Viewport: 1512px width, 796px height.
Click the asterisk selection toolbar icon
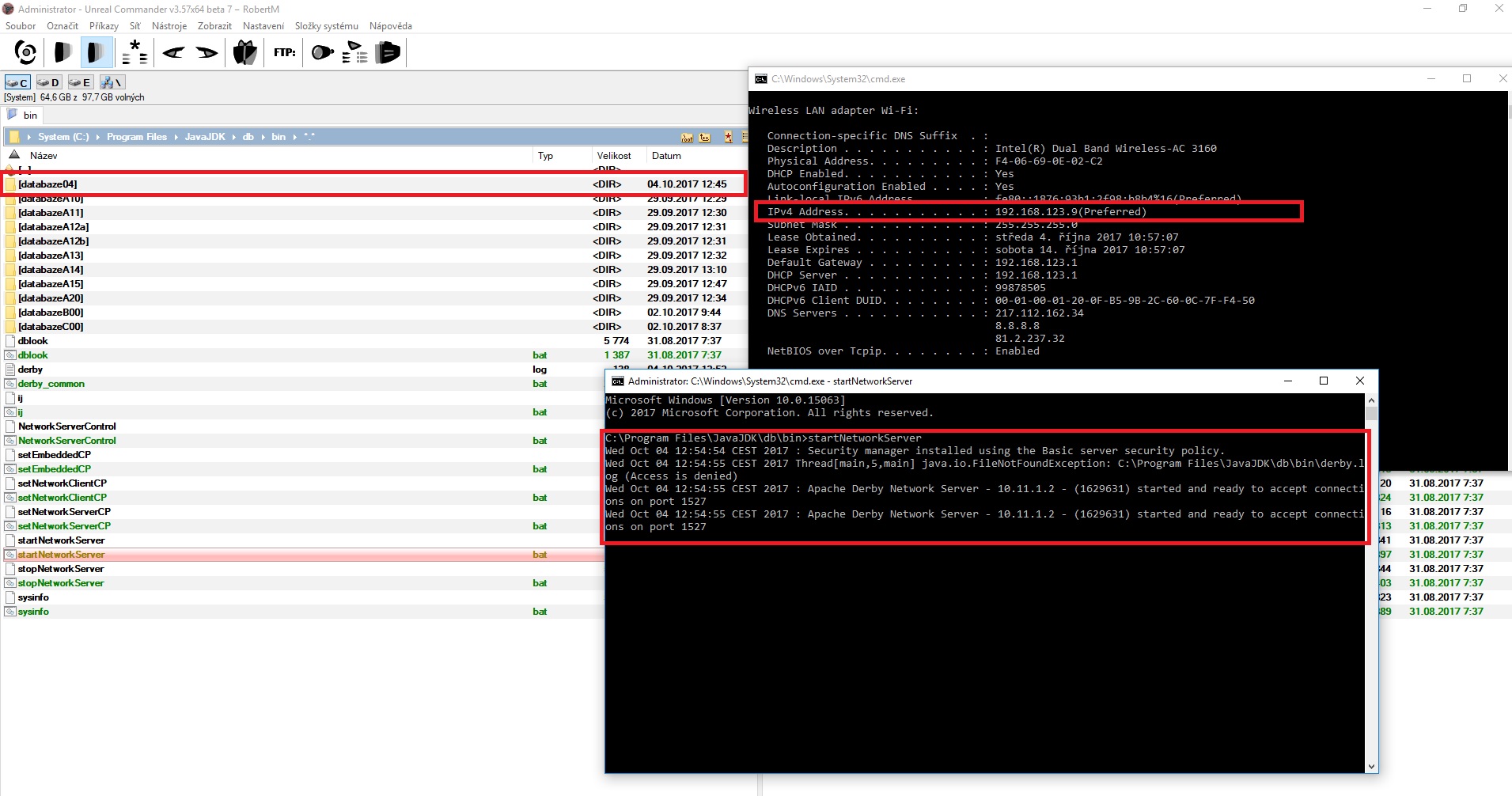[x=135, y=53]
